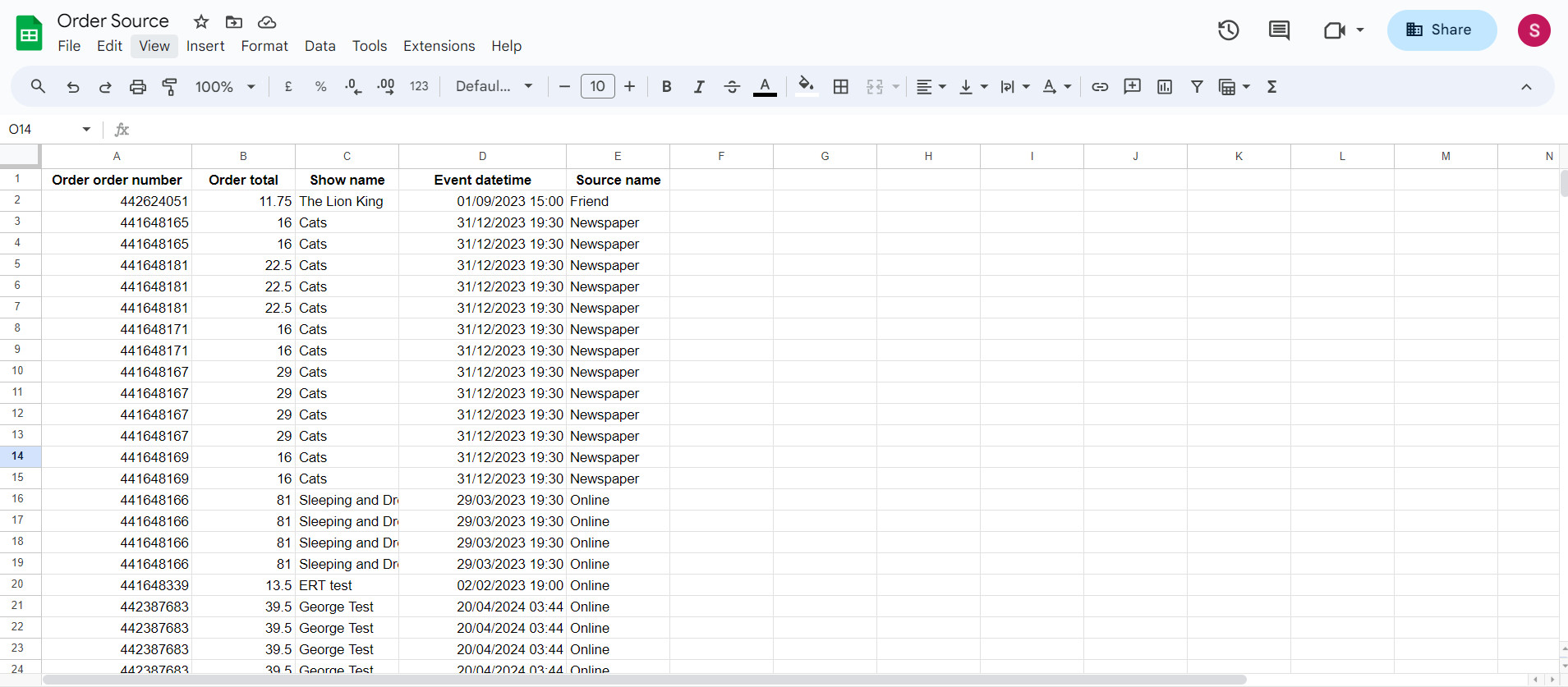Open the borders tool
Image resolution: width=1568 pixels, height=687 pixels.
pos(840,86)
